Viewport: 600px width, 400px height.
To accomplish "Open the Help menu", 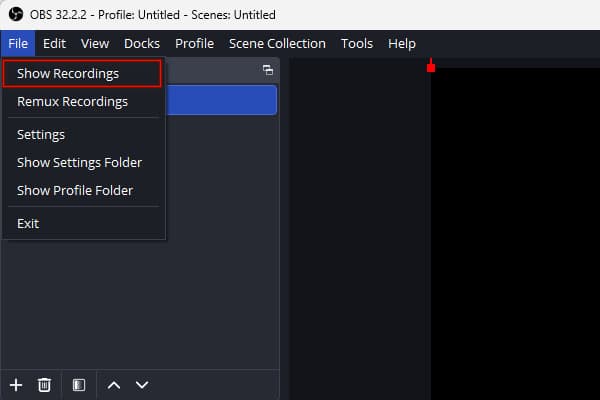I will (402, 44).
